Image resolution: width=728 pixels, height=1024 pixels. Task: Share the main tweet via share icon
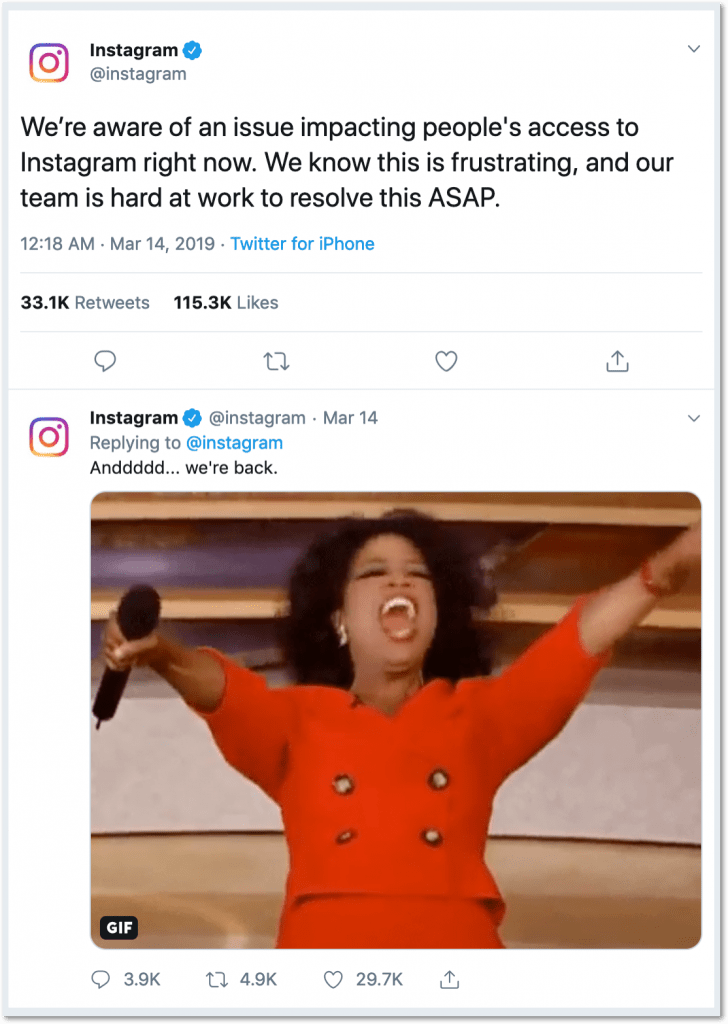coord(618,360)
